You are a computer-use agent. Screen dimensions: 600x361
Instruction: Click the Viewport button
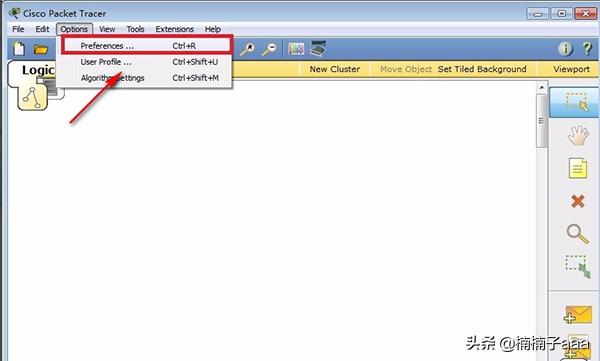571,69
